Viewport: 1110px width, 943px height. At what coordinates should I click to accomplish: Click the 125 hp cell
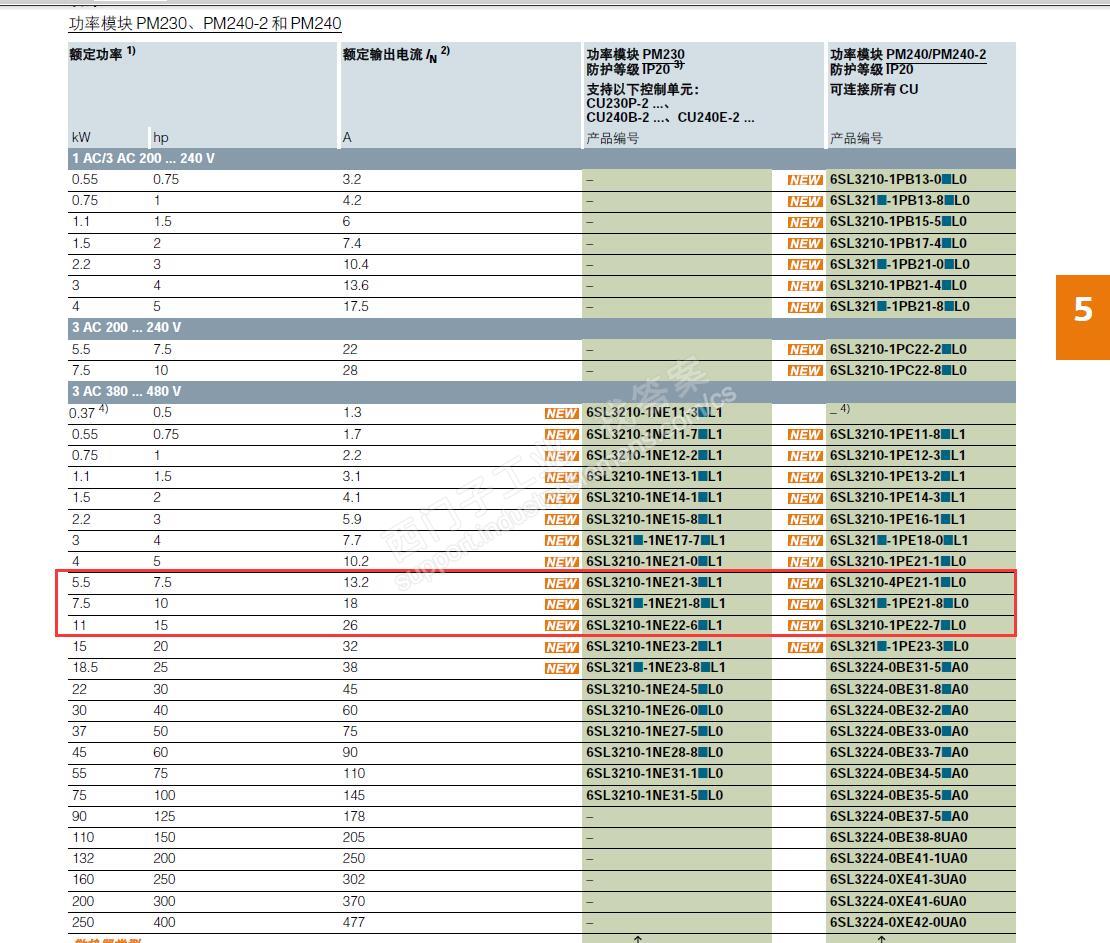[x=164, y=816]
